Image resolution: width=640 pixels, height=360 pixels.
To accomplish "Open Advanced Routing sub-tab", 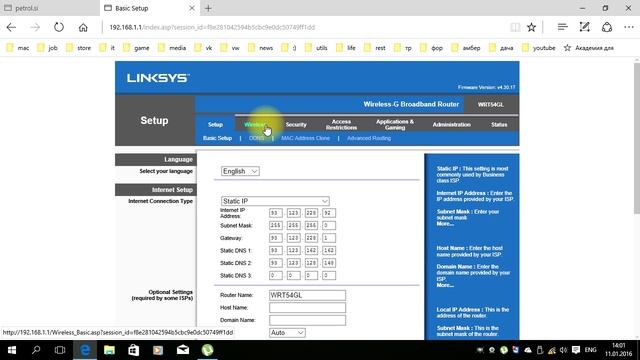I will (369, 138).
